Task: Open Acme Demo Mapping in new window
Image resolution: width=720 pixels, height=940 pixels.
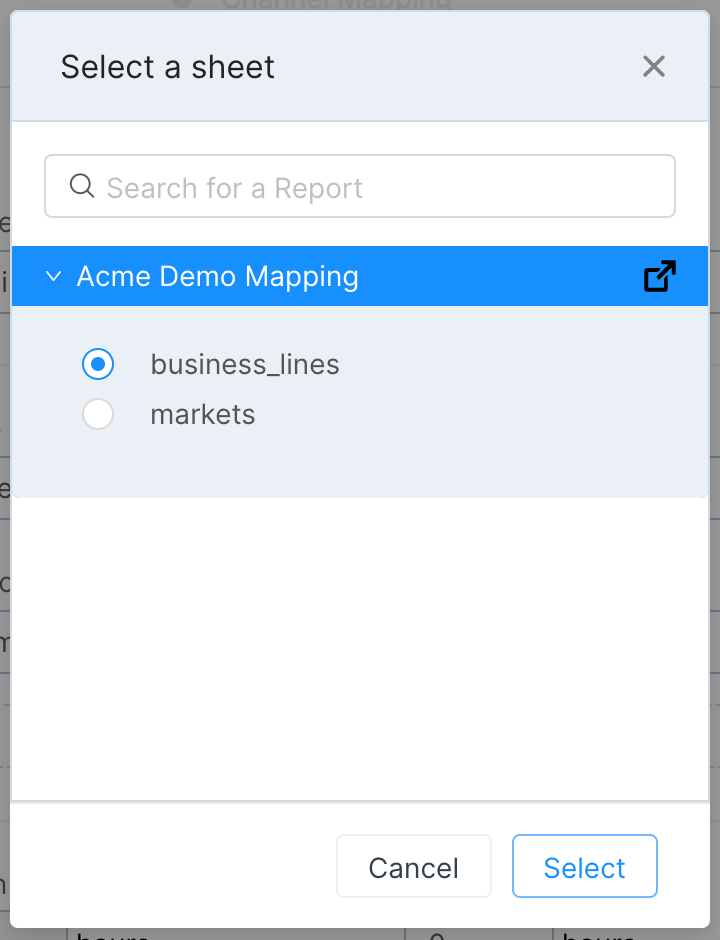Action: coord(659,276)
